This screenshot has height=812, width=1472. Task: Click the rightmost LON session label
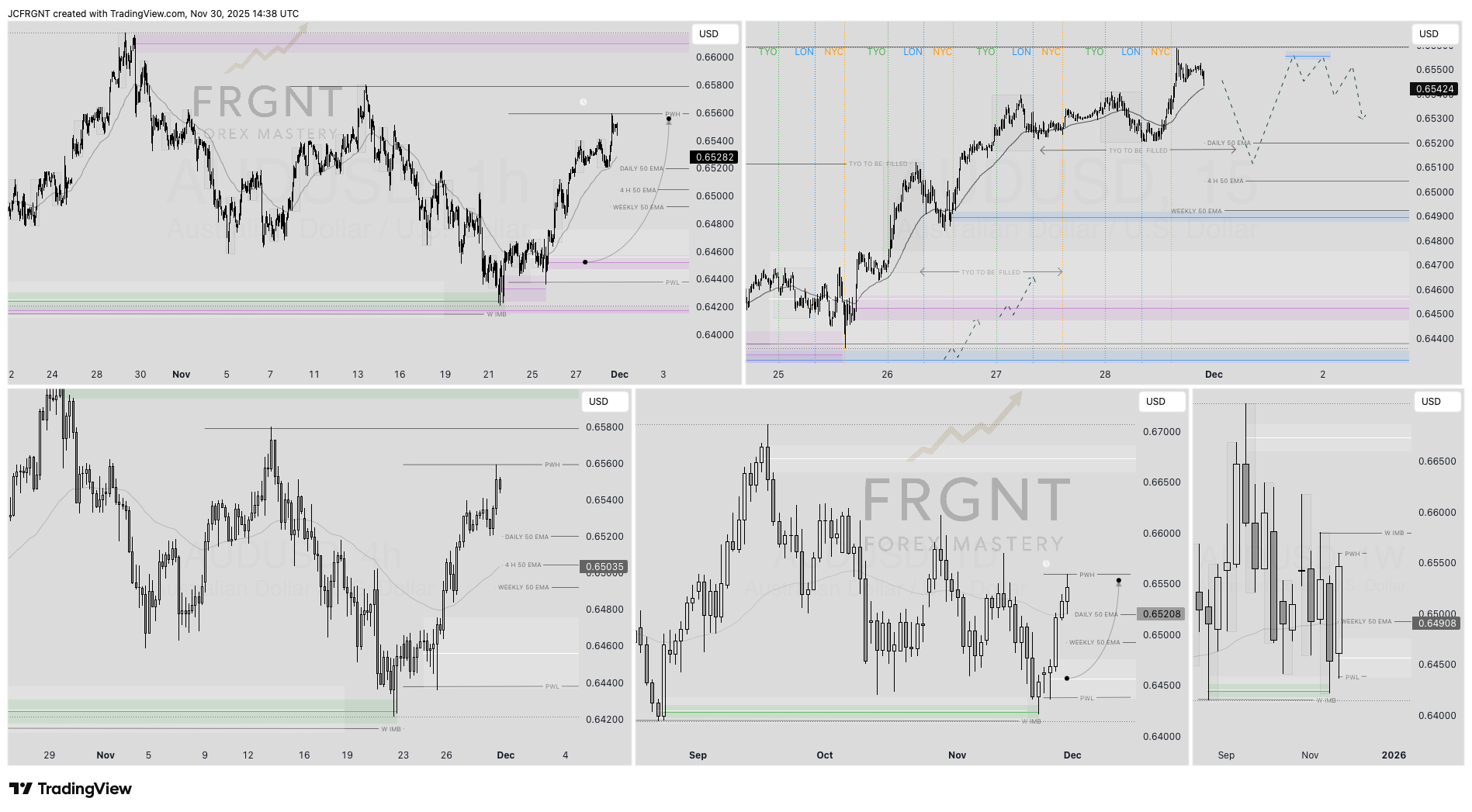click(x=1131, y=52)
